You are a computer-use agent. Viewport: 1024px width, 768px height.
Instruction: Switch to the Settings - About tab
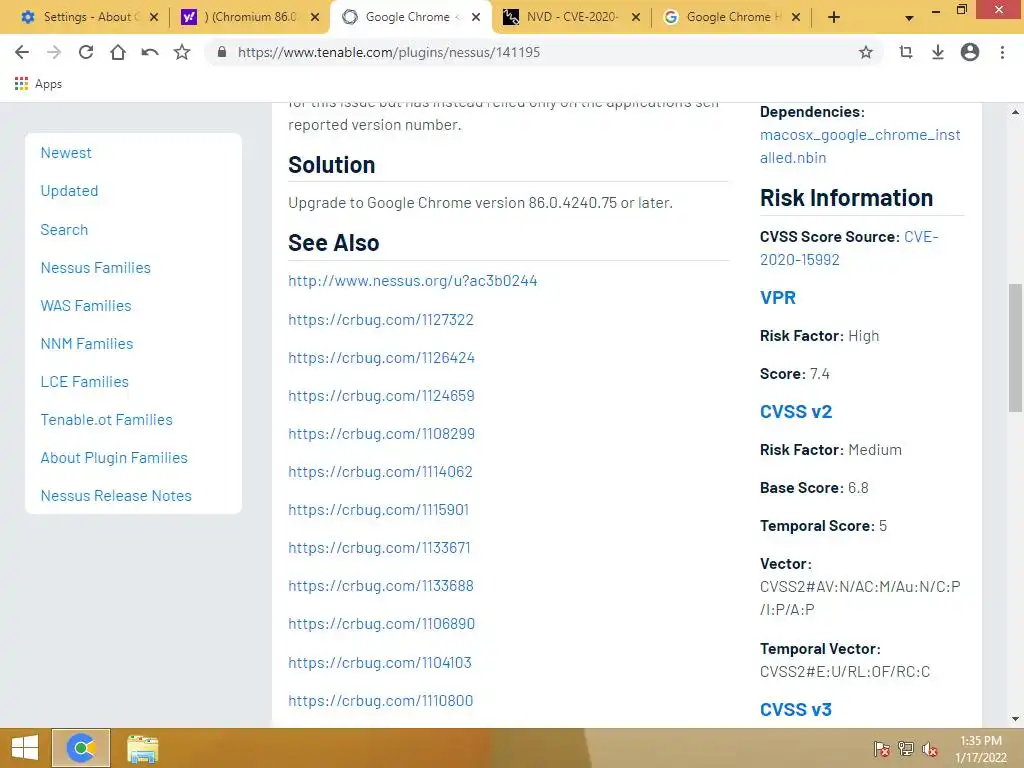[x=88, y=17]
